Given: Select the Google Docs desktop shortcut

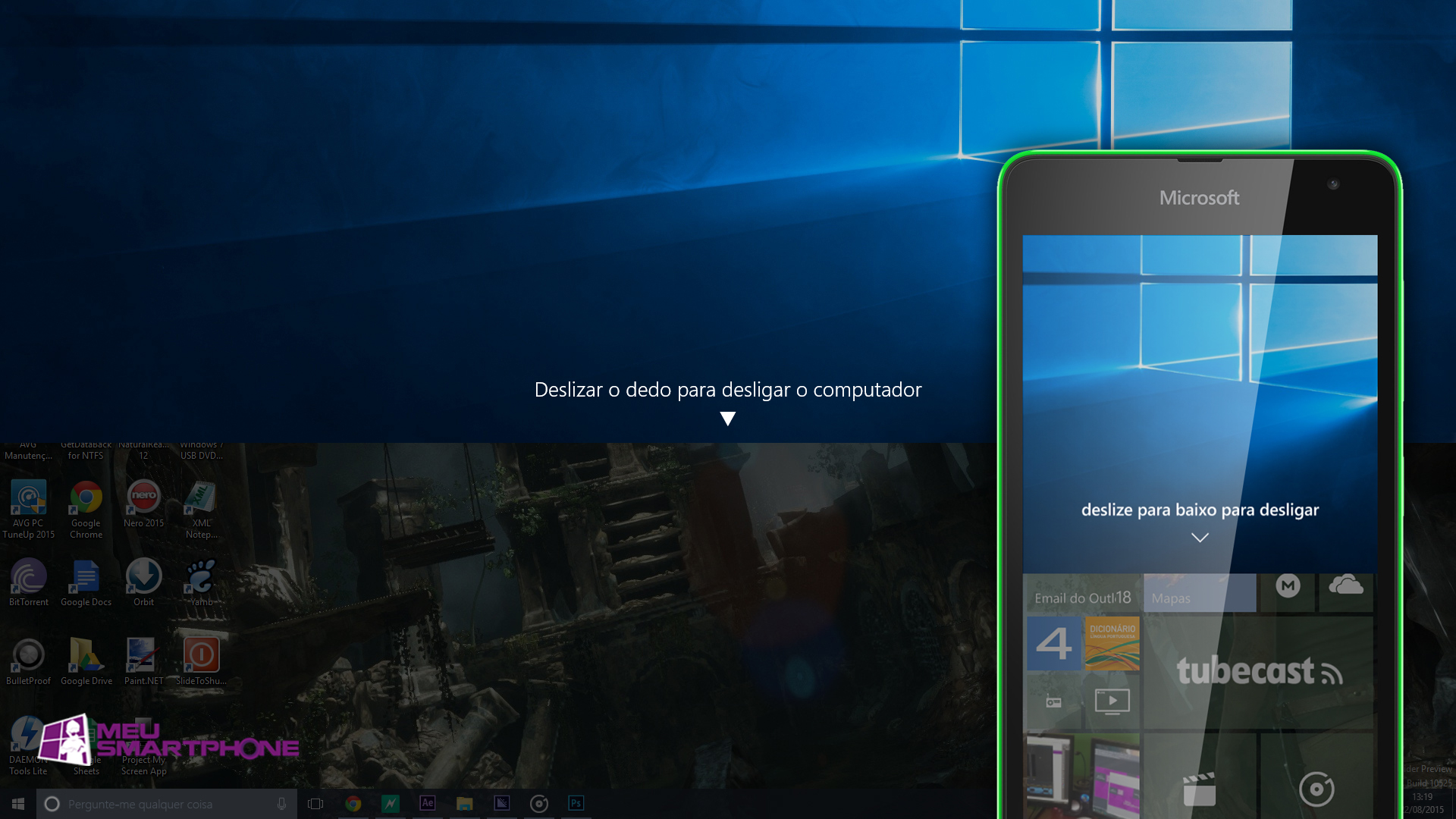Looking at the screenshot, I should 86,582.
